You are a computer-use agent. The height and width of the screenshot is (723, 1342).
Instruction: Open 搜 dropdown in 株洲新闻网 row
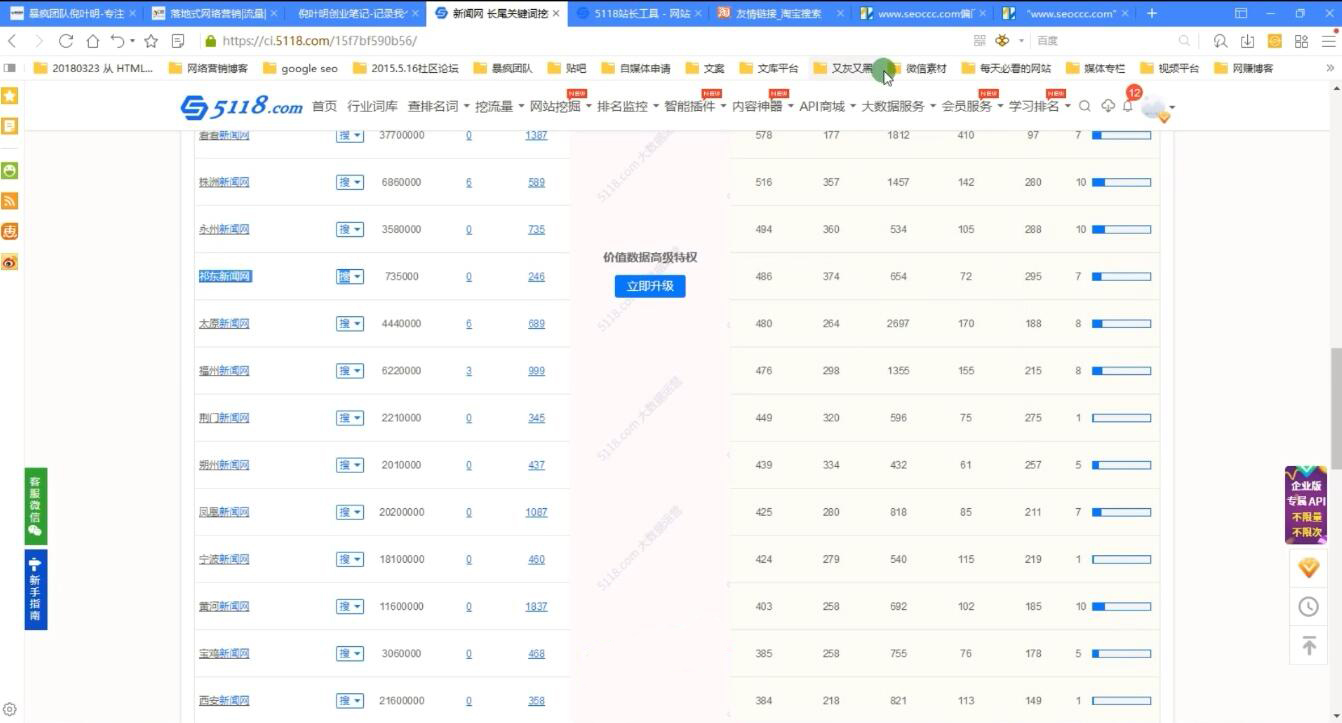pos(350,182)
